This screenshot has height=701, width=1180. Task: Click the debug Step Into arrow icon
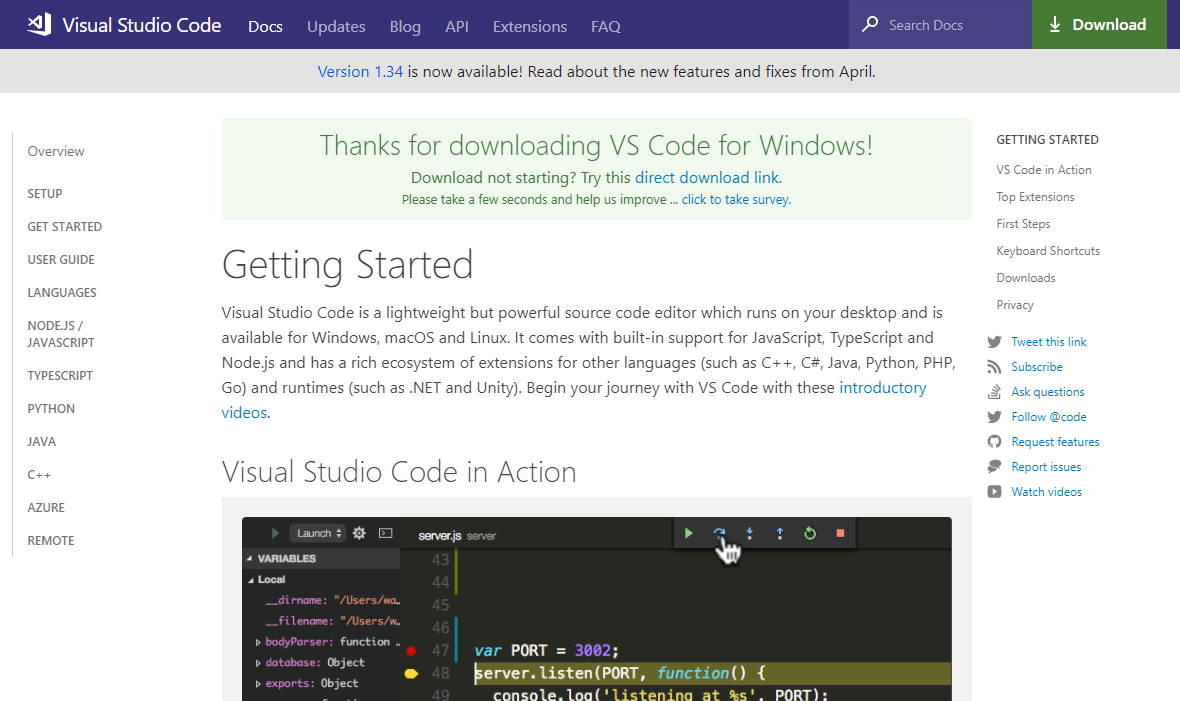pos(750,533)
